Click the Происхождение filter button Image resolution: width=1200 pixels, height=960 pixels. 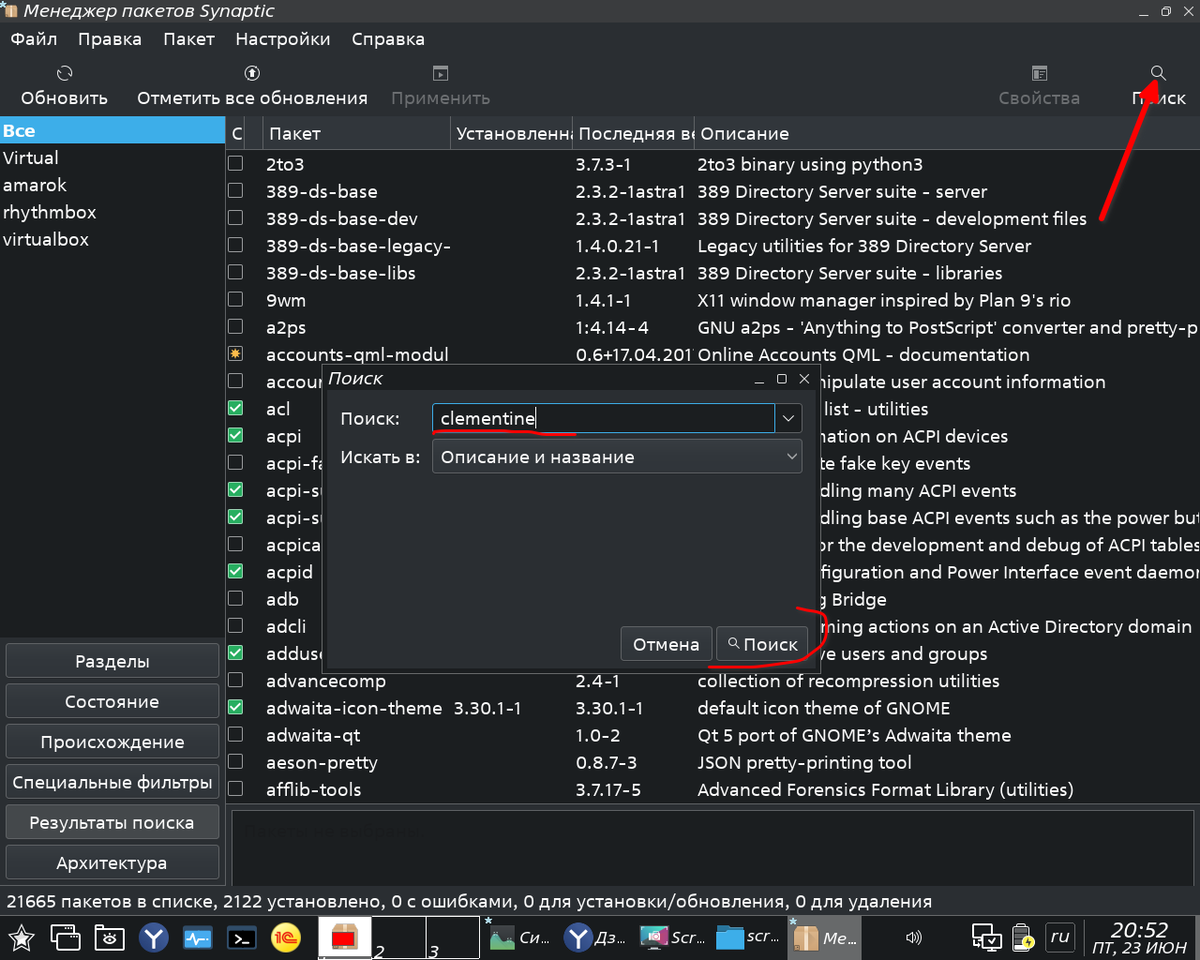(x=112, y=742)
